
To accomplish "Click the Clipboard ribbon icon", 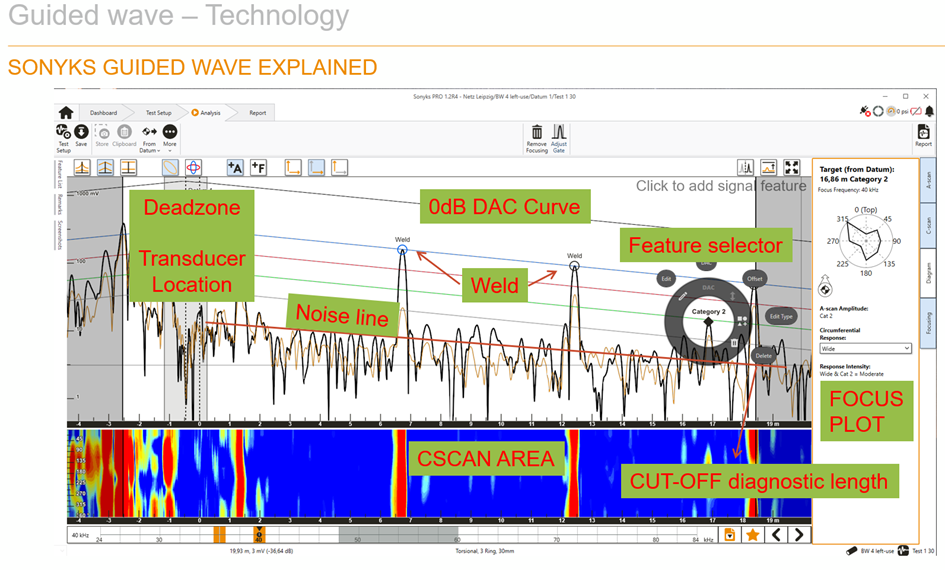I will click(x=124, y=136).
